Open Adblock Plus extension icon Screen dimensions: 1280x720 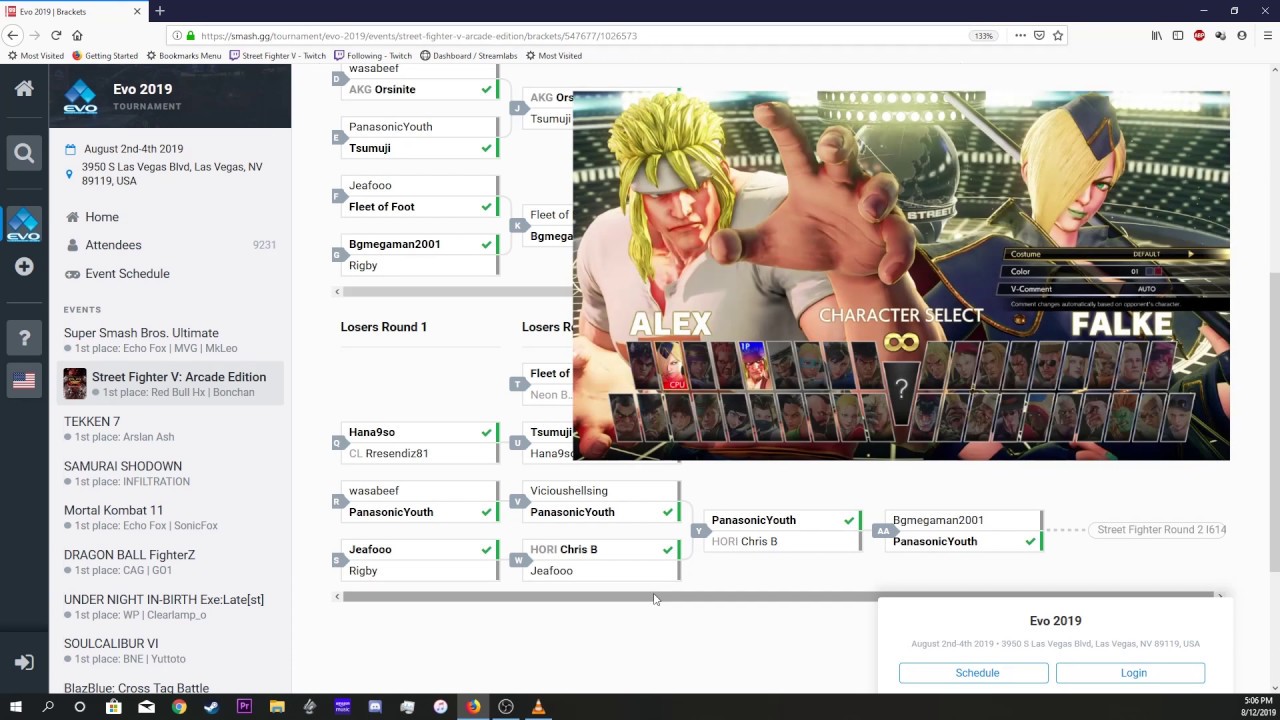click(x=1199, y=35)
